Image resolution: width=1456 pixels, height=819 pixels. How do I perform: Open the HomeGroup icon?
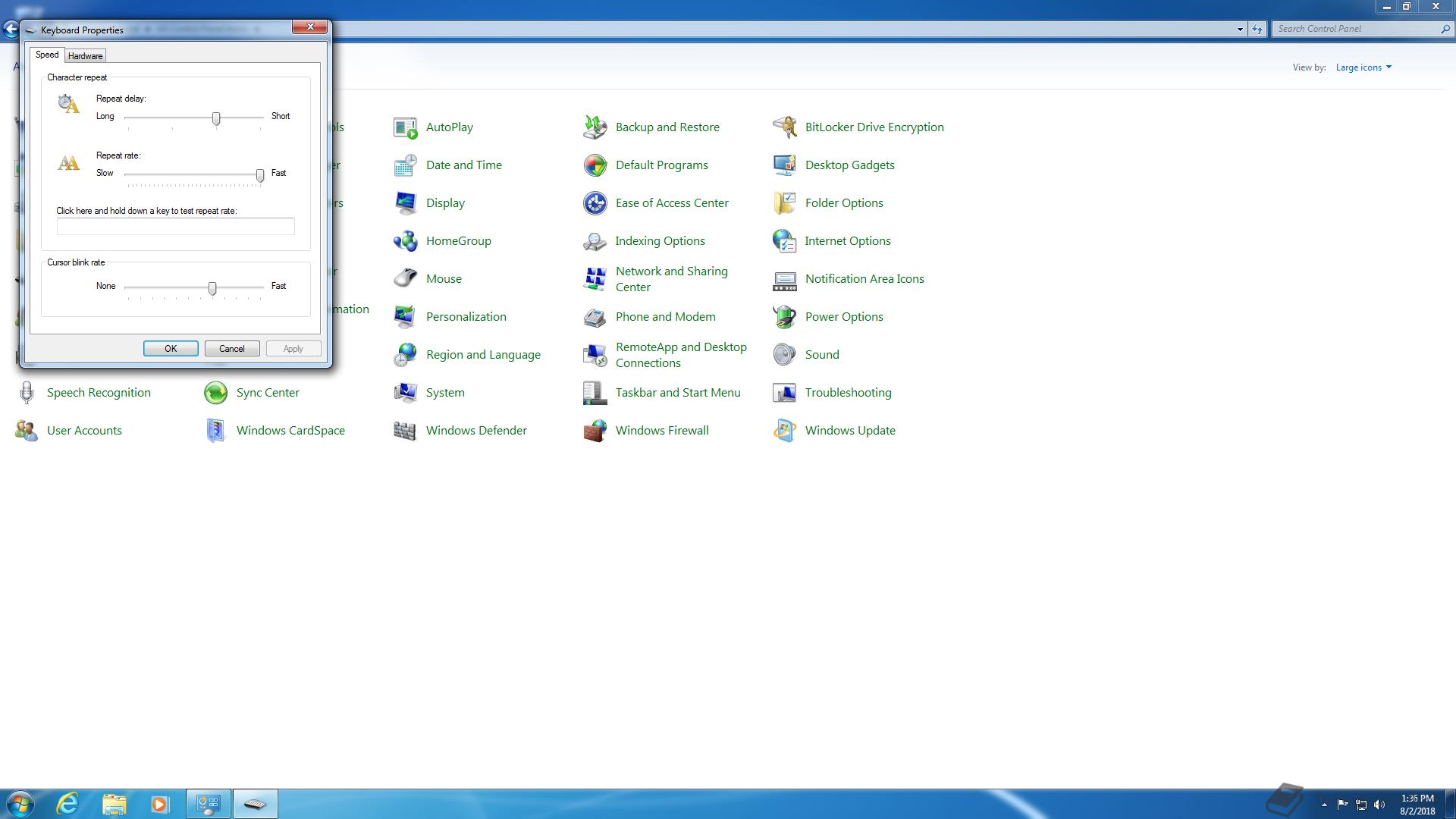(x=405, y=241)
